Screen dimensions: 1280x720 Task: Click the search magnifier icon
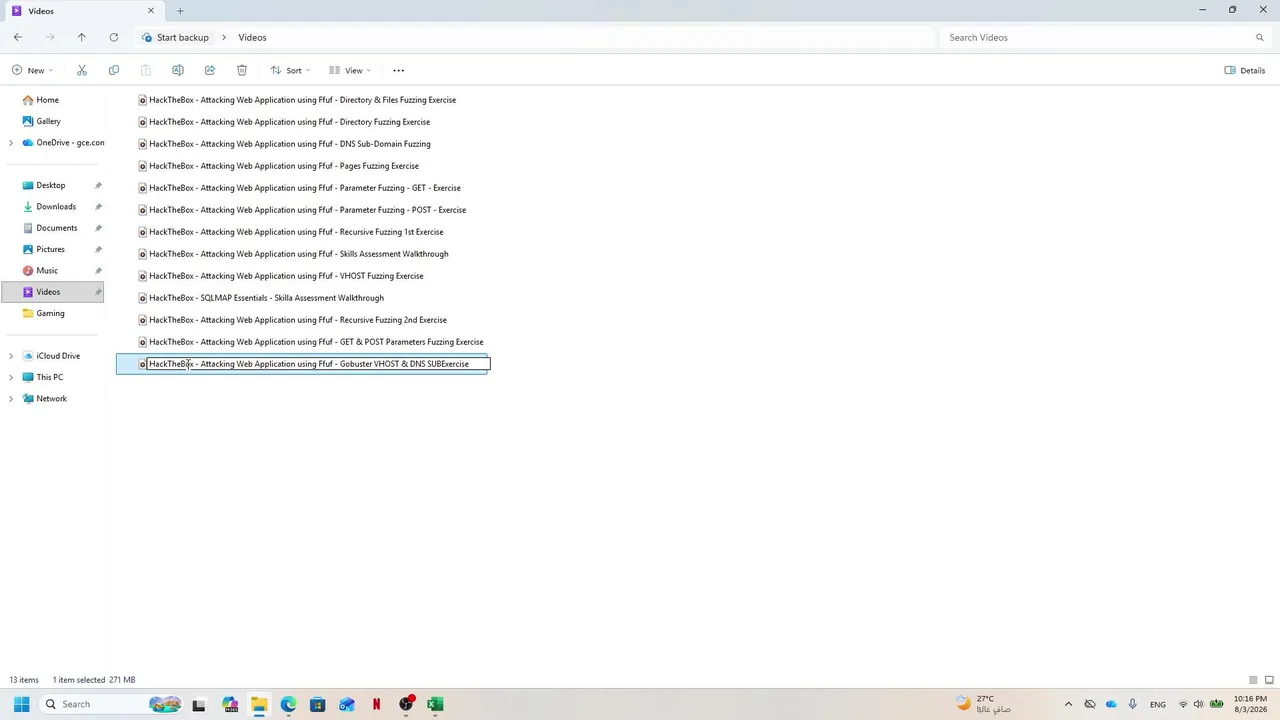[1260, 37]
